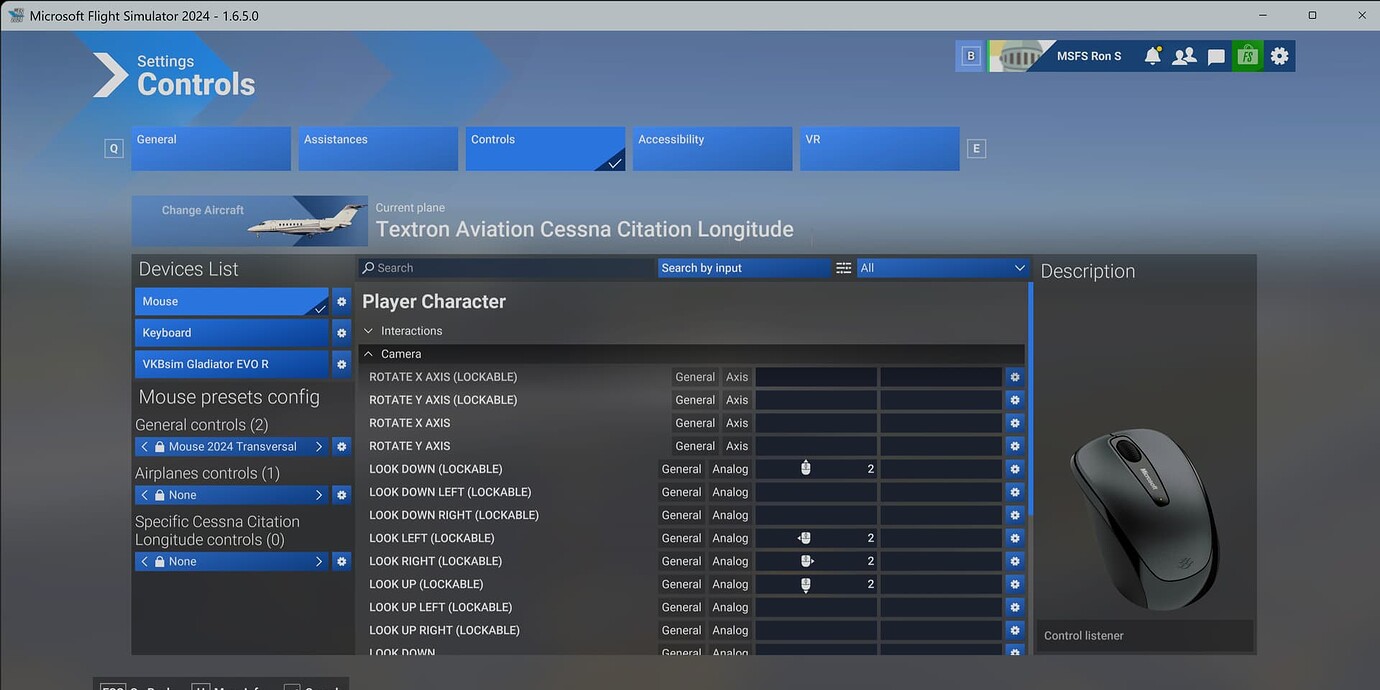Open gear for LOOK UP (LOCKABLE)
The height and width of the screenshot is (690, 1380).
(1015, 584)
